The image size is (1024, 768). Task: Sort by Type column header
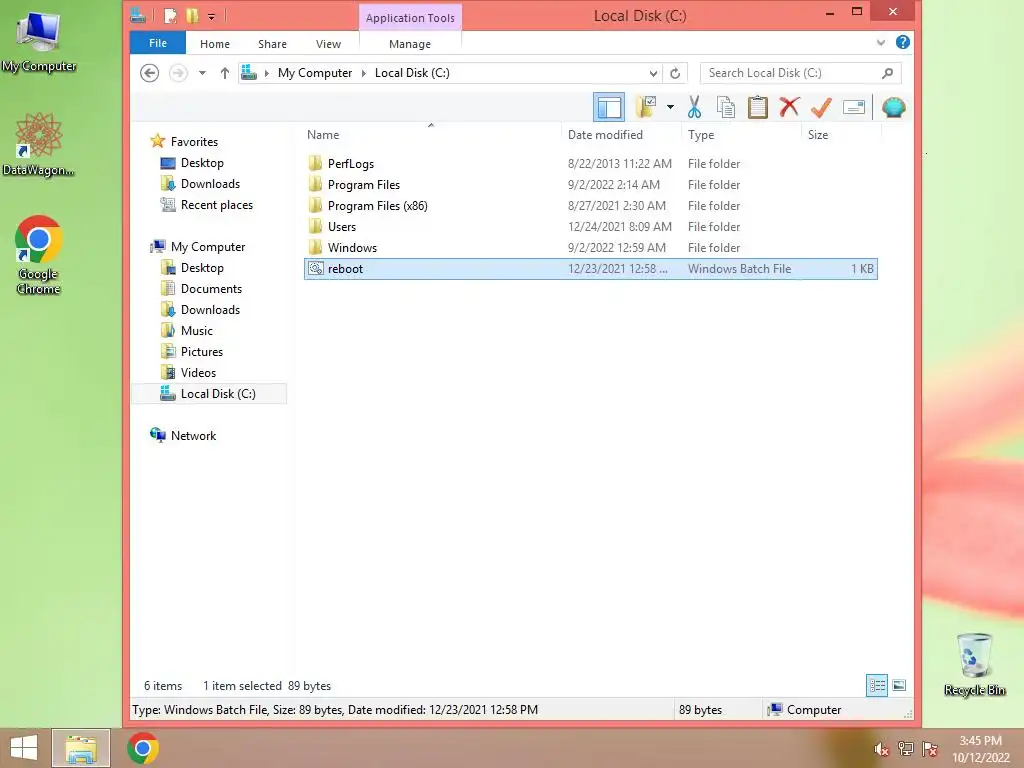pyautogui.click(x=701, y=135)
